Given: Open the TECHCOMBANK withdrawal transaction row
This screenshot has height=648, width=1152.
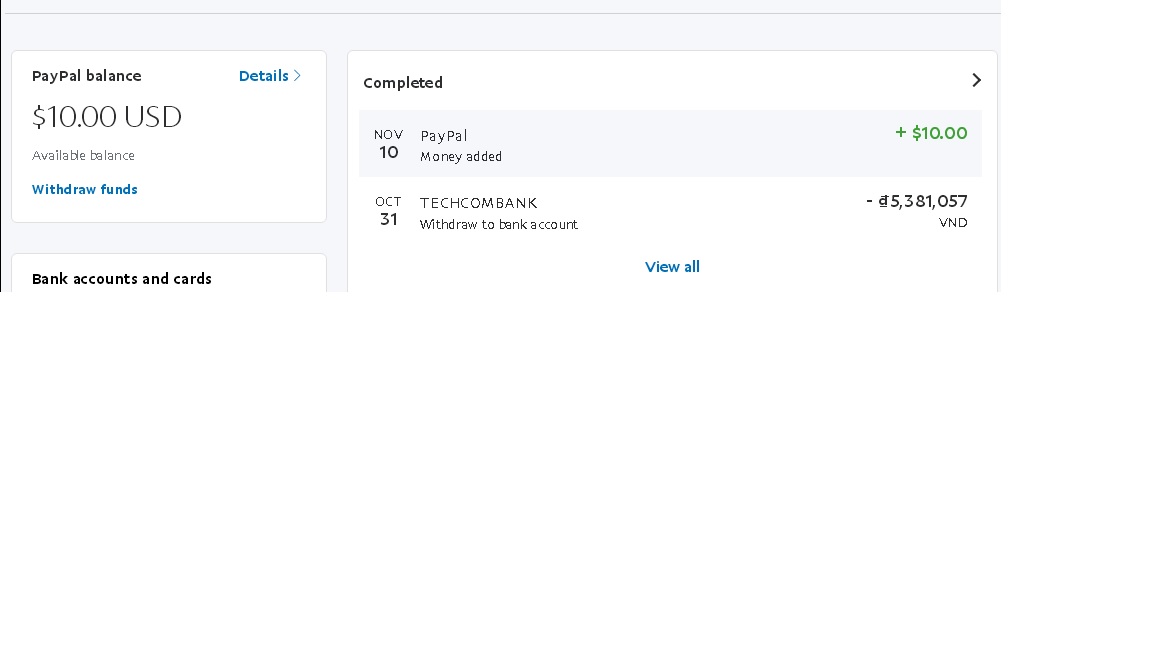Looking at the screenshot, I should click(670, 211).
